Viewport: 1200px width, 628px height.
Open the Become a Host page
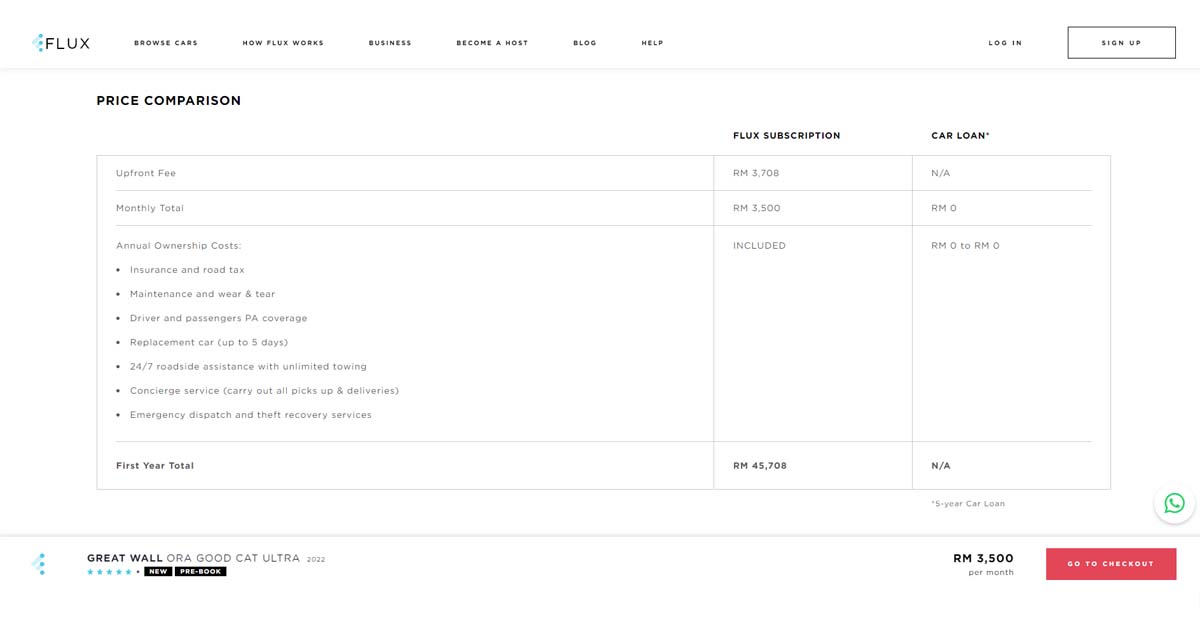[492, 43]
